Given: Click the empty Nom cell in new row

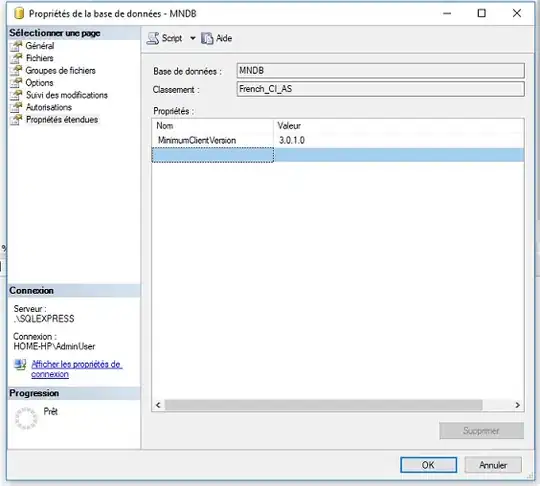Looking at the screenshot, I should point(213,155).
